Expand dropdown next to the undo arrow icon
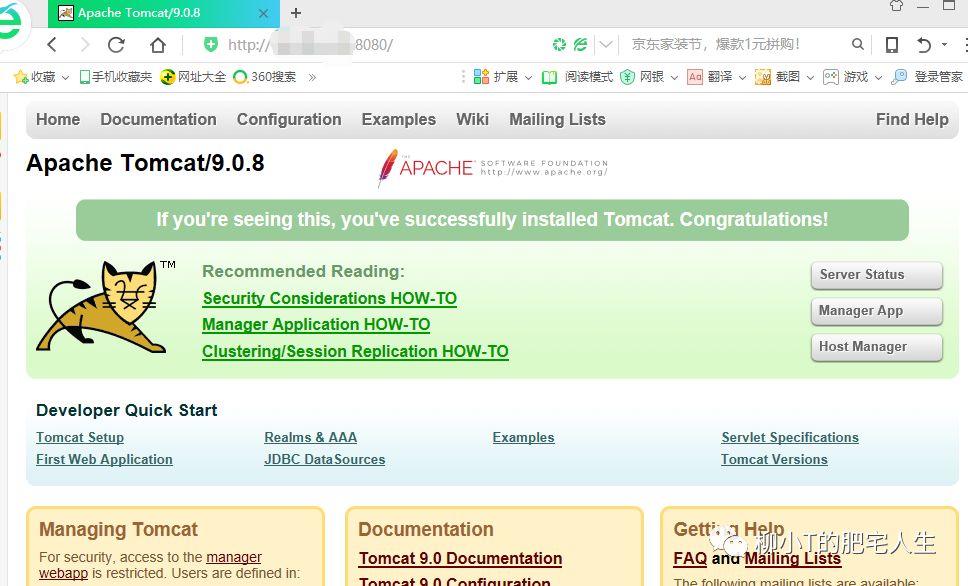Viewport: 968px width, 586px height. point(944,44)
